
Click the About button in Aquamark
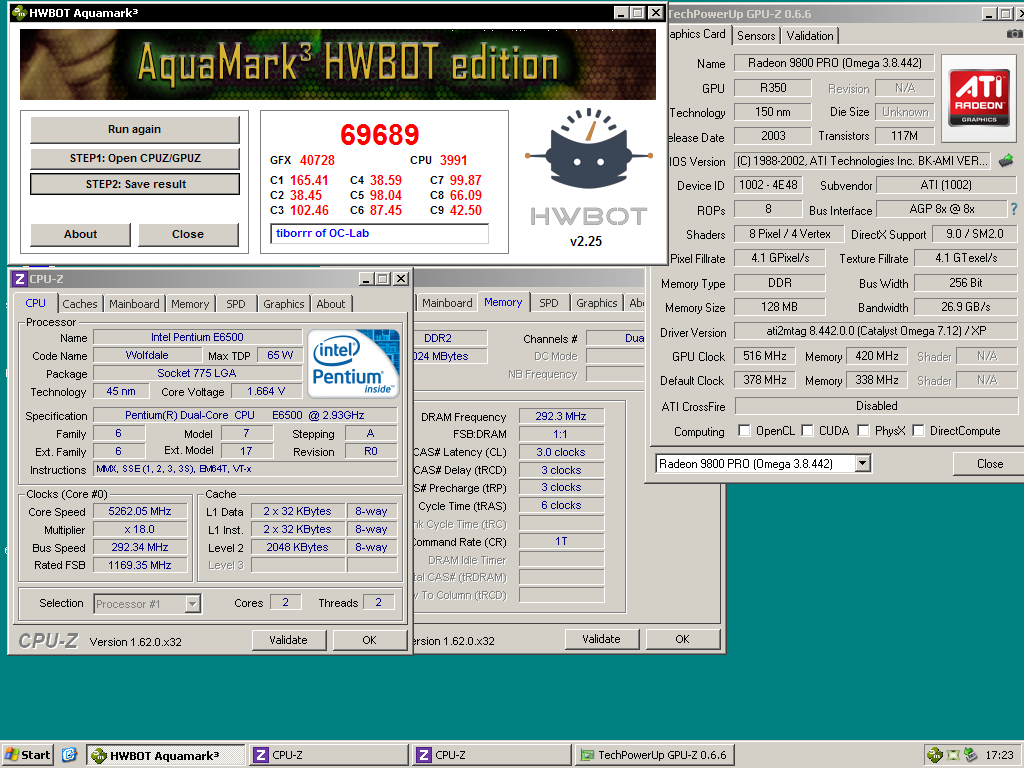80,234
